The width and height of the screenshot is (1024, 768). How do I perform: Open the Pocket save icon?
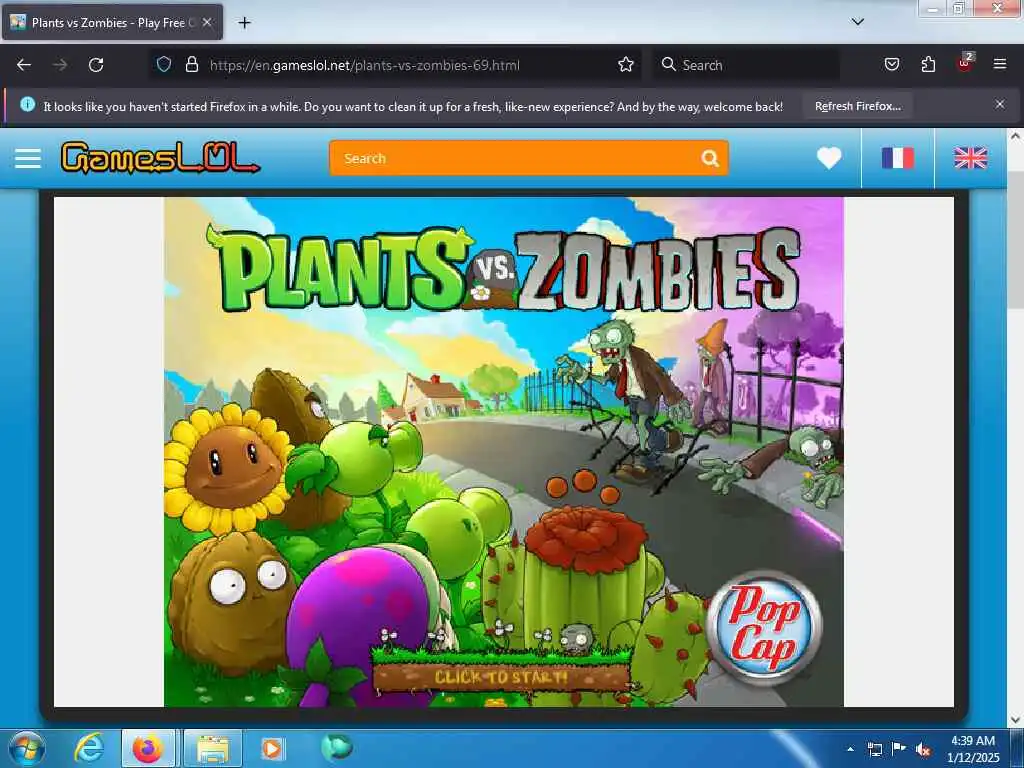(892, 64)
